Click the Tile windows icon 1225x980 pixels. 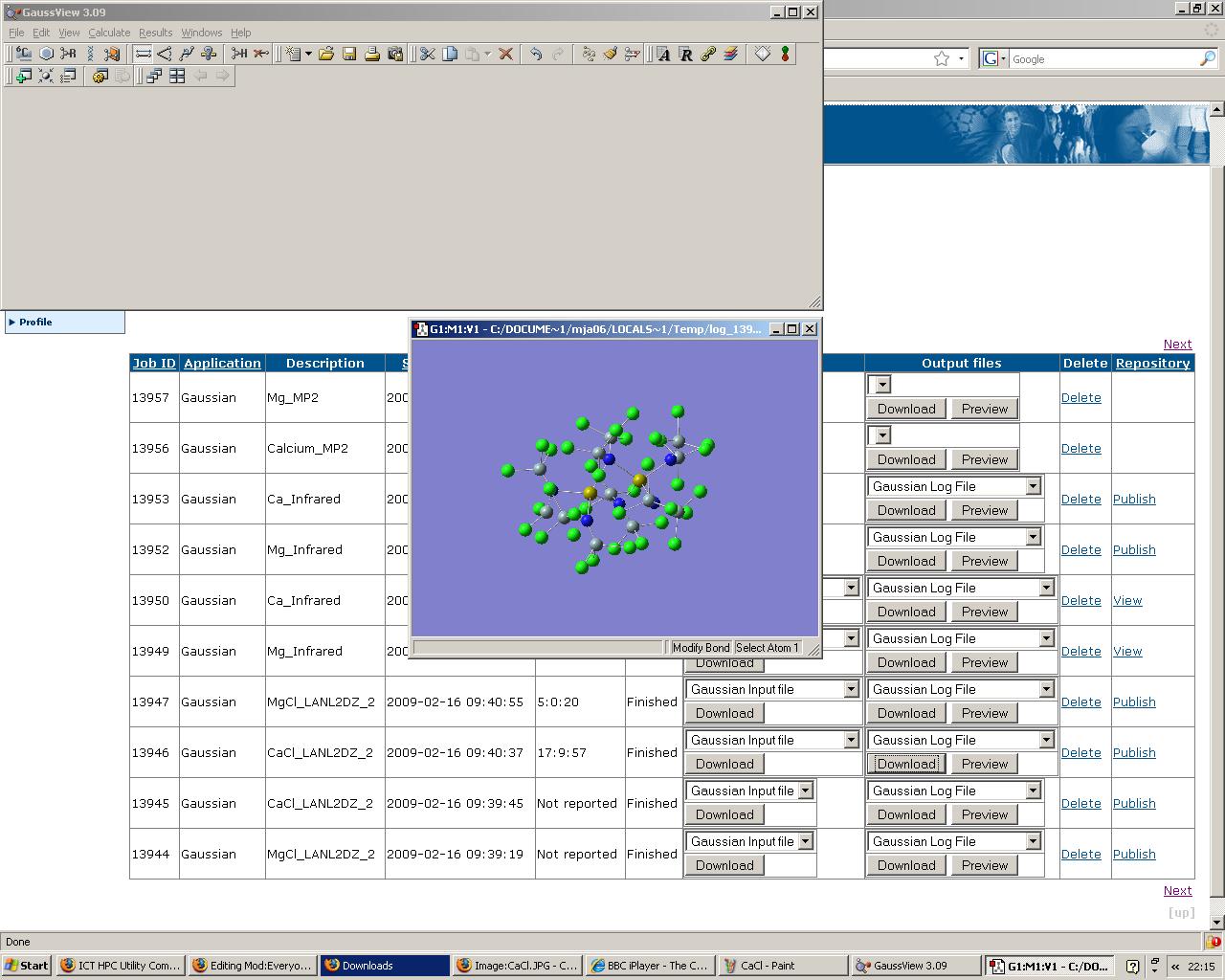click(177, 76)
